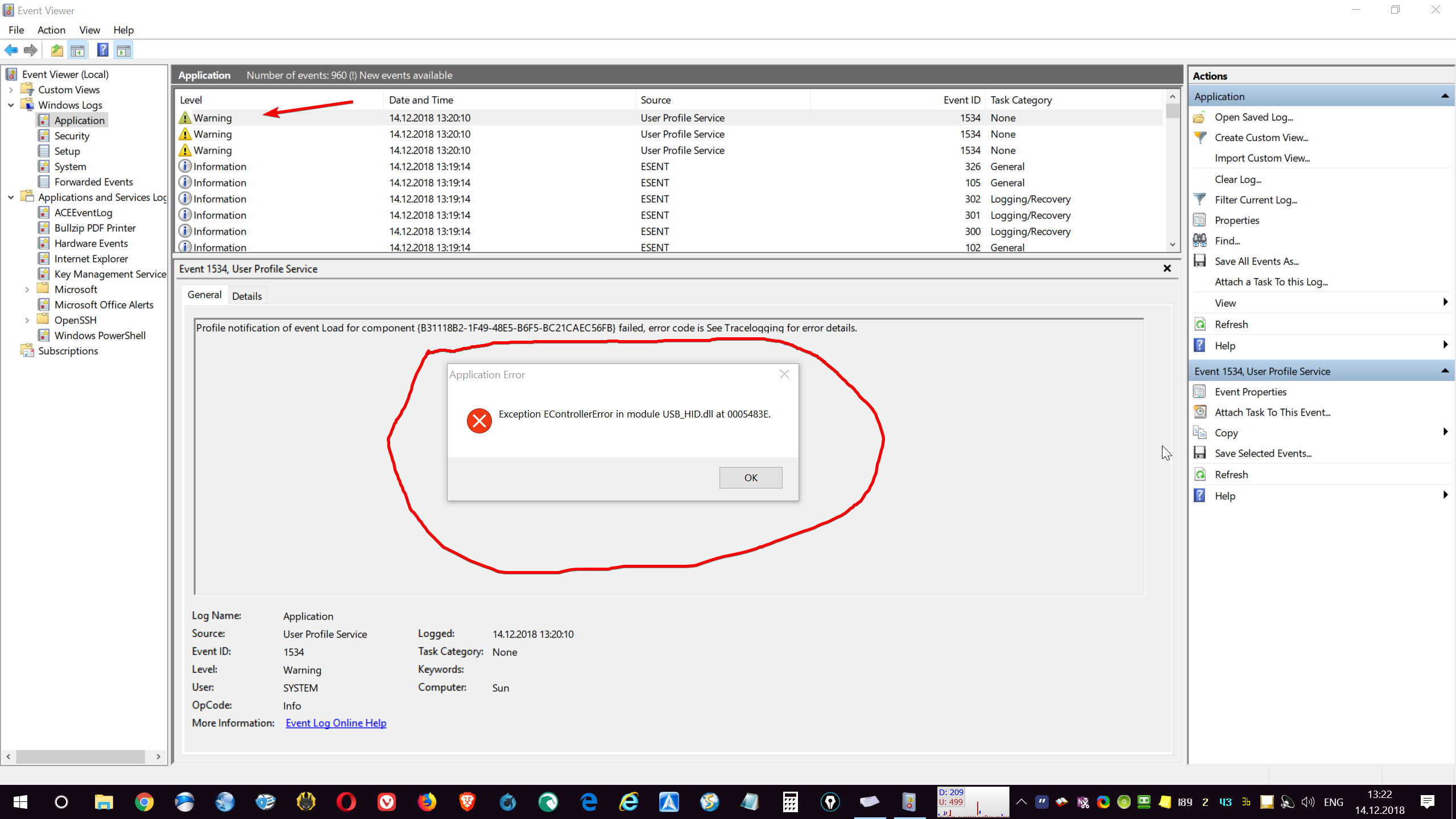Select the Details tab in event details
The height and width of the screenshot is (819, 1456).
pos(247,295)
